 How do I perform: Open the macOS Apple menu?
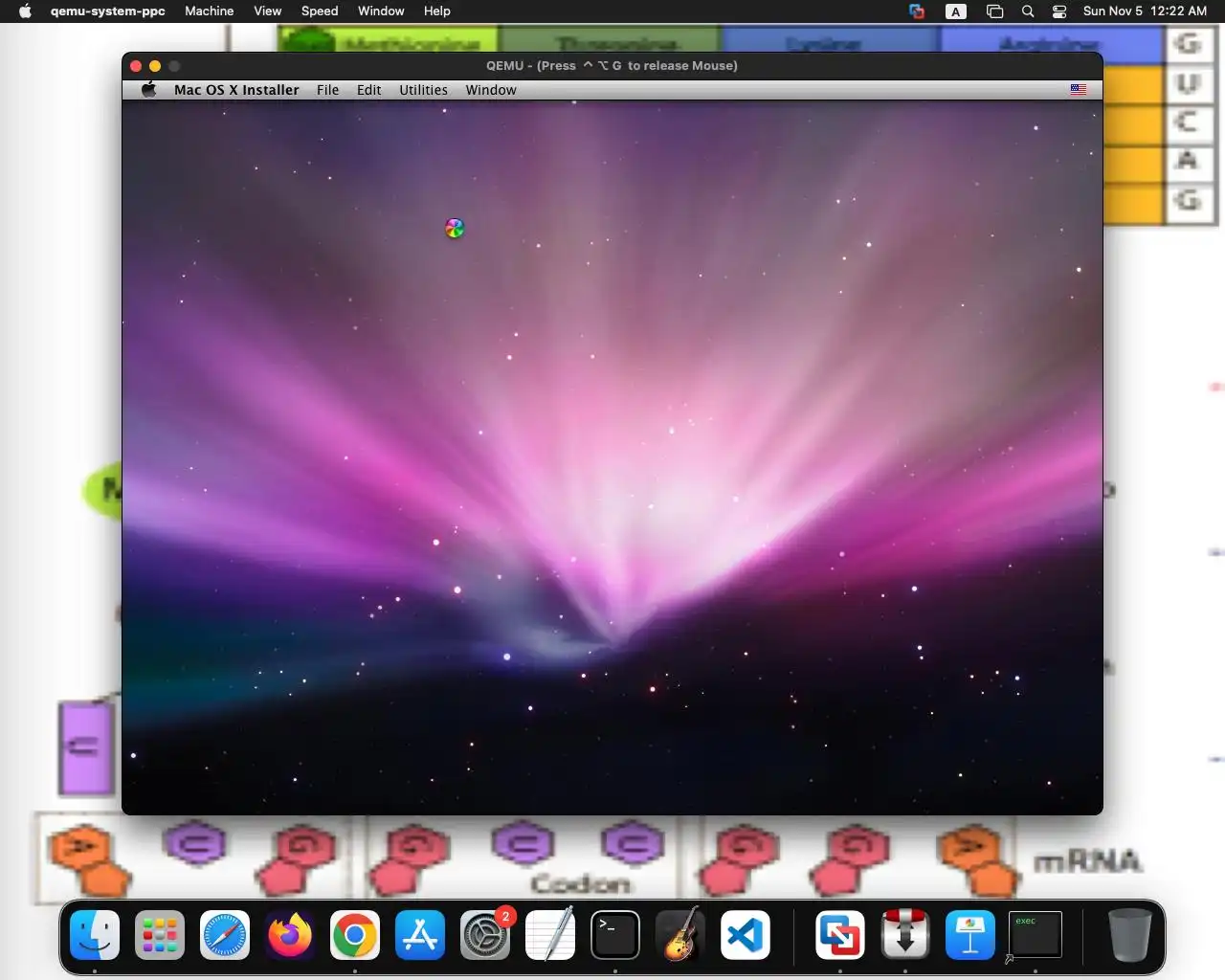[x=25, y=11]
